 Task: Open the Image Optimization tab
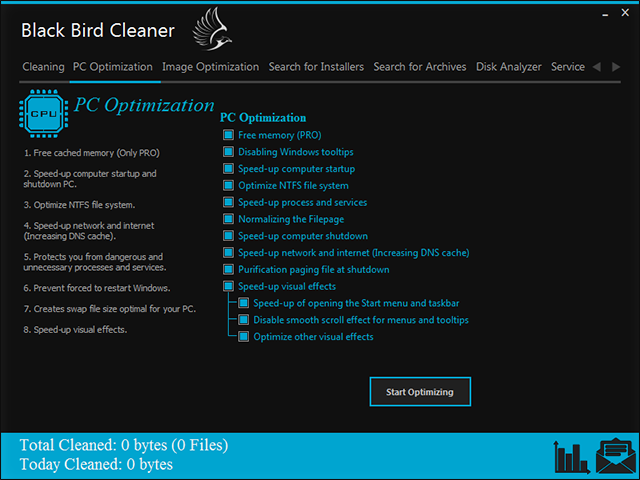[x=210, y=67]
